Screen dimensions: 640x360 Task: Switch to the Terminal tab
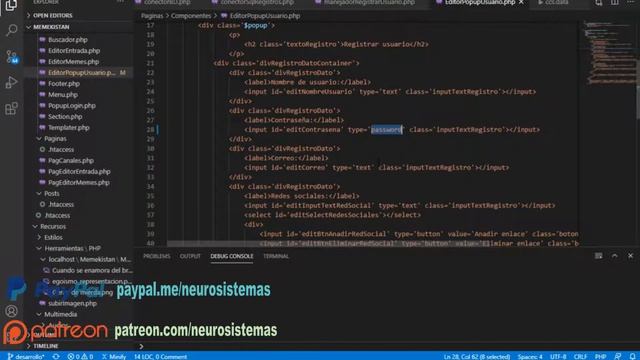point(276,256)
